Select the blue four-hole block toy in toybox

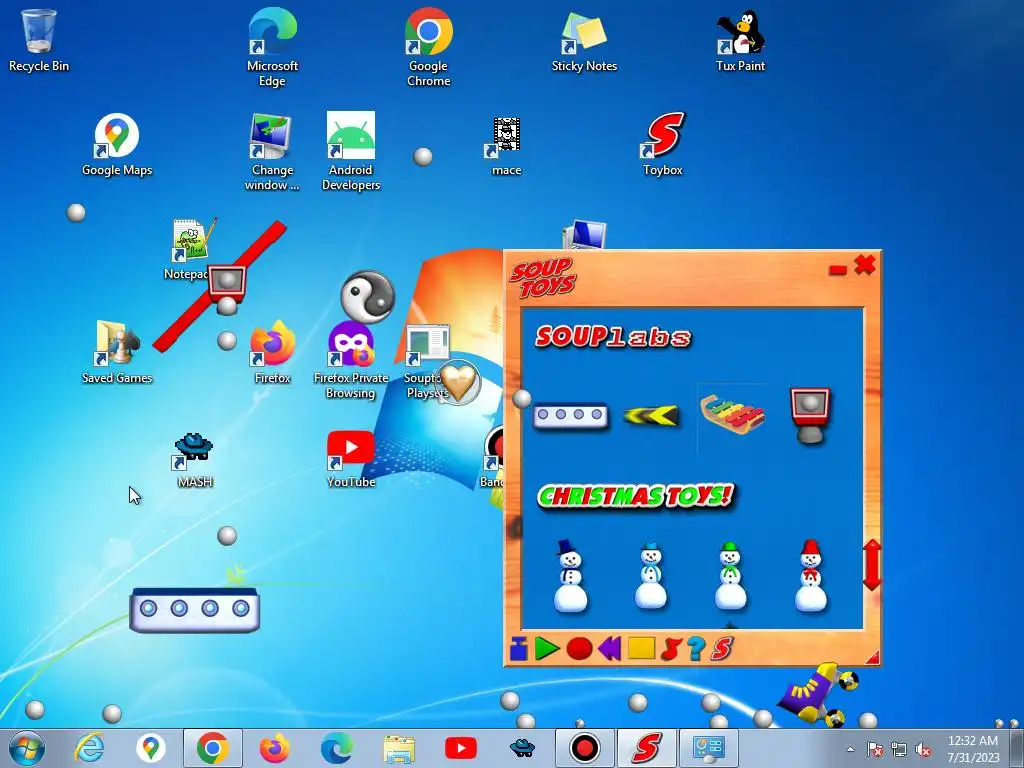point(570,416)
